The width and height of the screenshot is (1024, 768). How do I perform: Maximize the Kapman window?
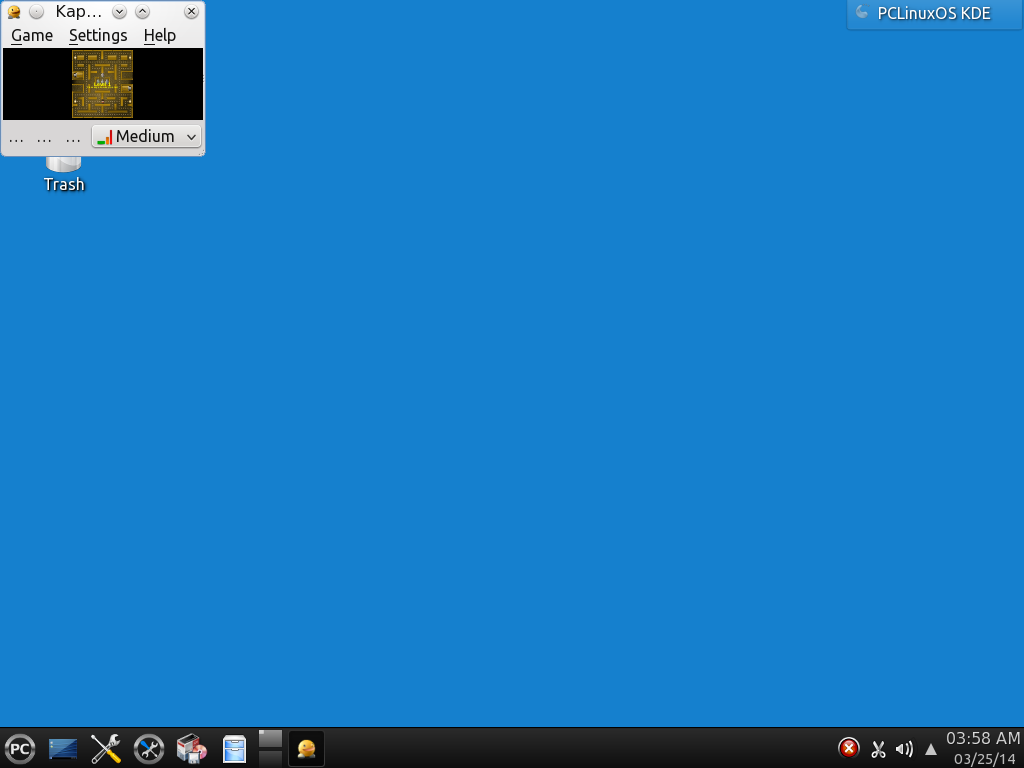142,12
